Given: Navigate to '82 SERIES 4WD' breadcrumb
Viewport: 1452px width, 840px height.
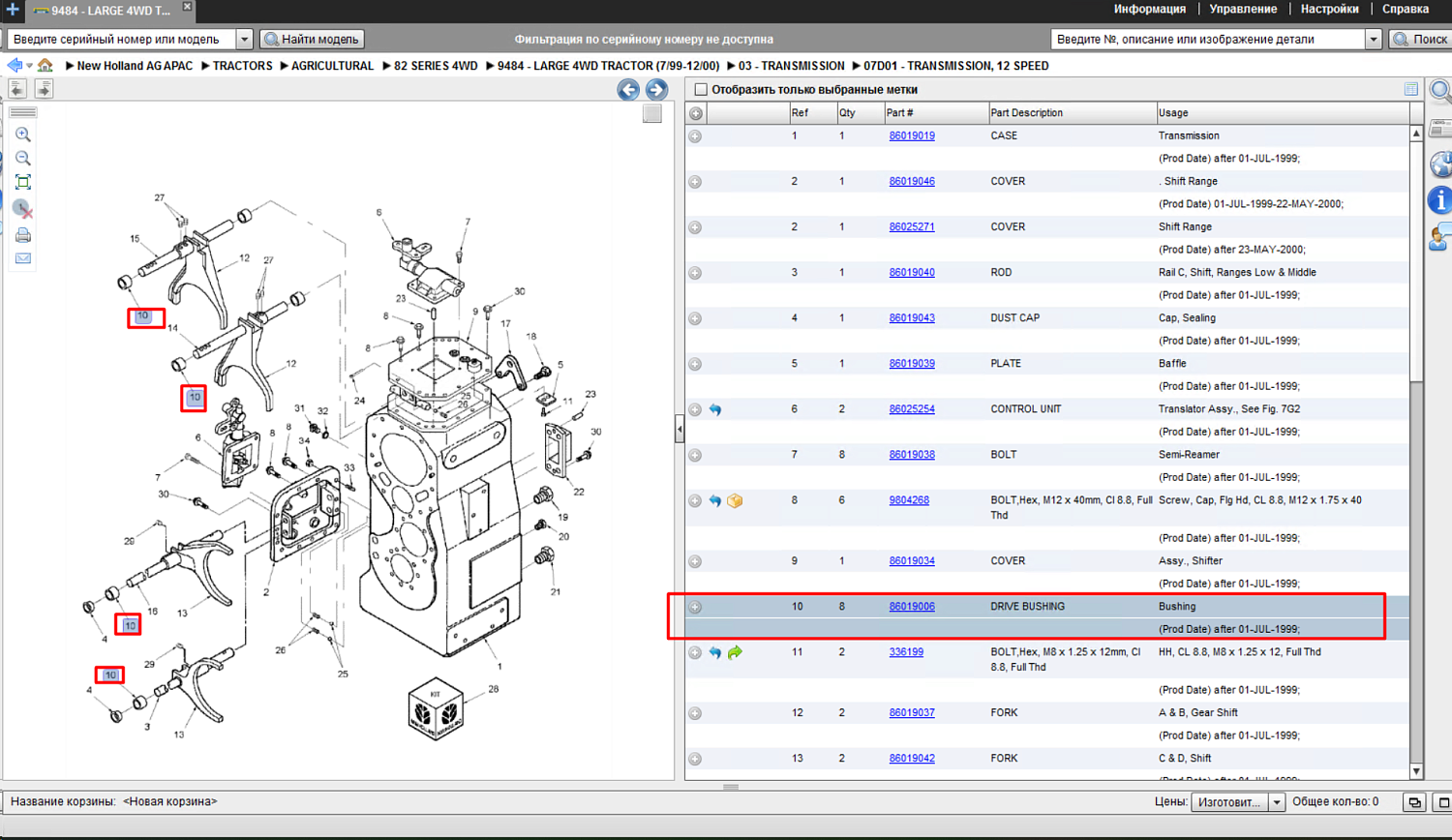Looking at the screenshot, I should 436,66.
